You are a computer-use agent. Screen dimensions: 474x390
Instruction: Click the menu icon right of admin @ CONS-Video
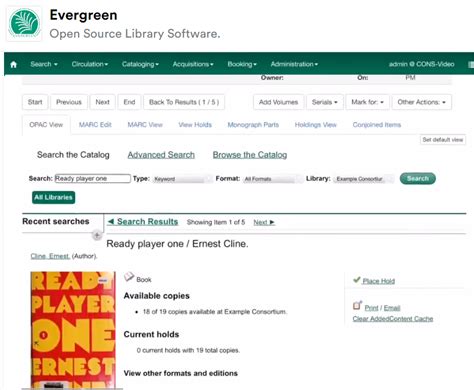(471, 65)
